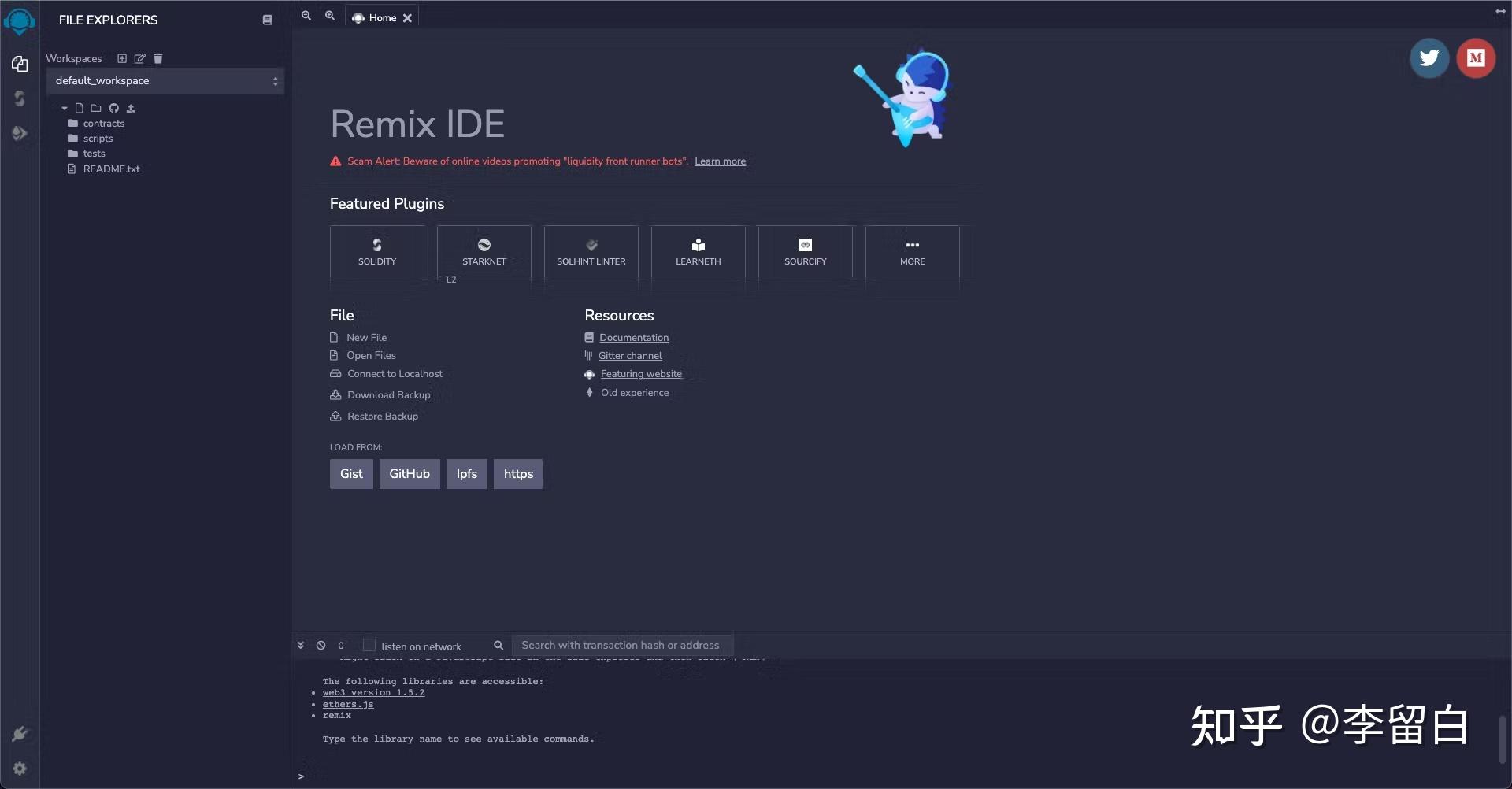Toggle the listen on network checkbox
The width and height of the screenshot is (1512, 789).
pos(369,645)
